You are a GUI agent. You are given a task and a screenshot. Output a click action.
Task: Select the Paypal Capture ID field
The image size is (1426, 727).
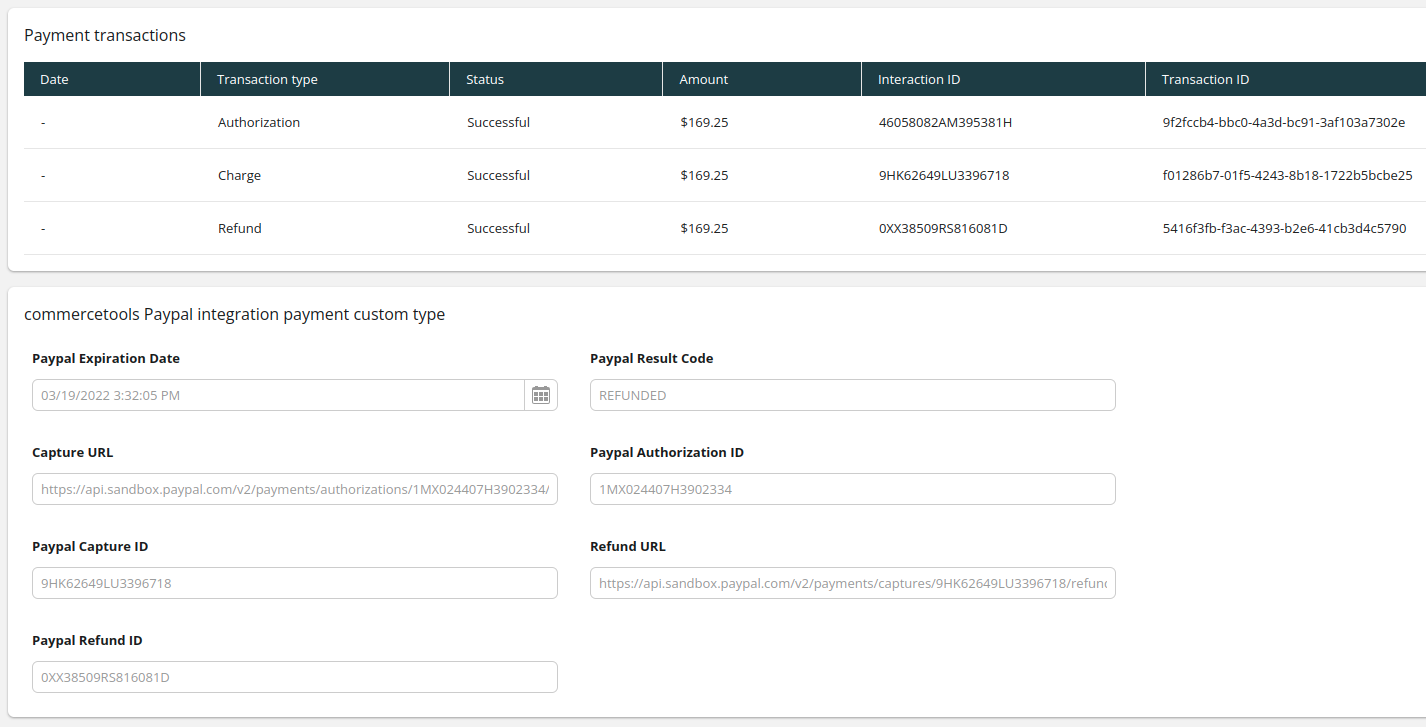click(294, 583)
